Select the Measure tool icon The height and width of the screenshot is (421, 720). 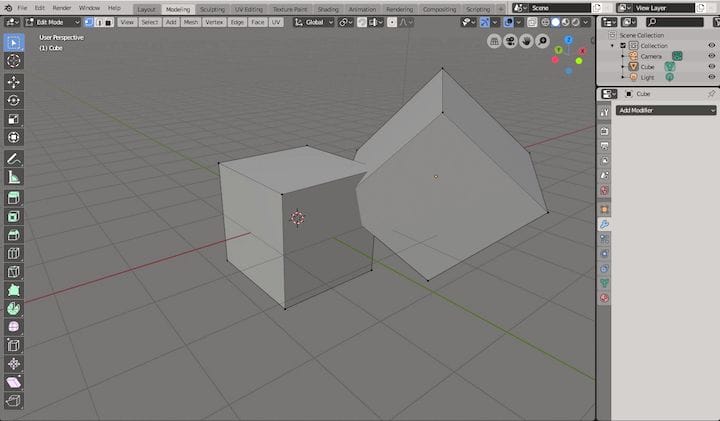(x=14, y=177)
